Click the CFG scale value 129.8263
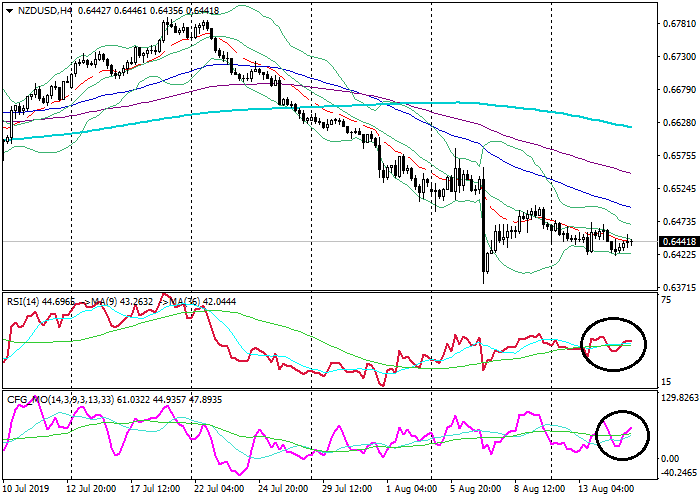The image size is (700, 500). pyautogui.click(x=678, y=397)
